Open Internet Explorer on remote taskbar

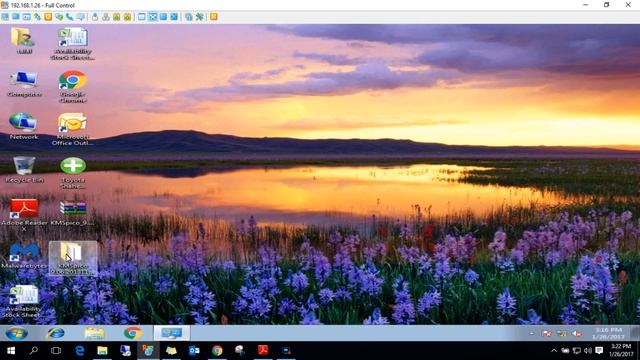(x=56, y=333)
